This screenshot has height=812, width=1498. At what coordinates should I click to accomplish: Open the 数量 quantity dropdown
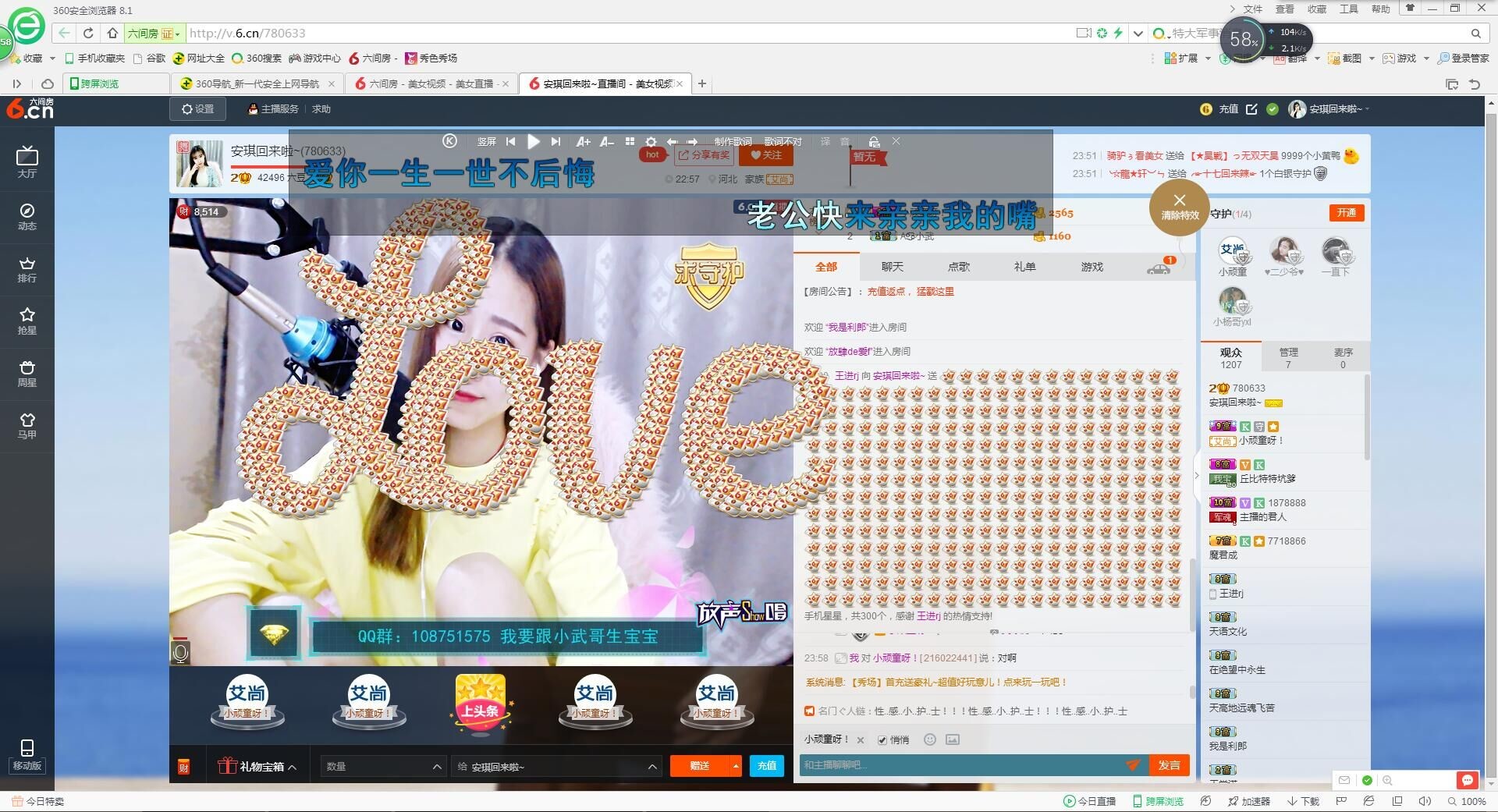coord(383,767)
